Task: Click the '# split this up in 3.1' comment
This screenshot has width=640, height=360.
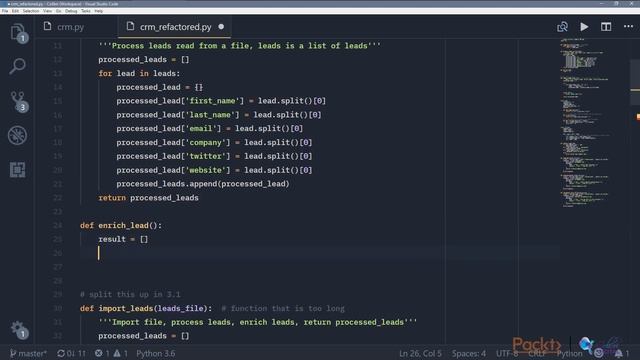Action: (130, 294)
